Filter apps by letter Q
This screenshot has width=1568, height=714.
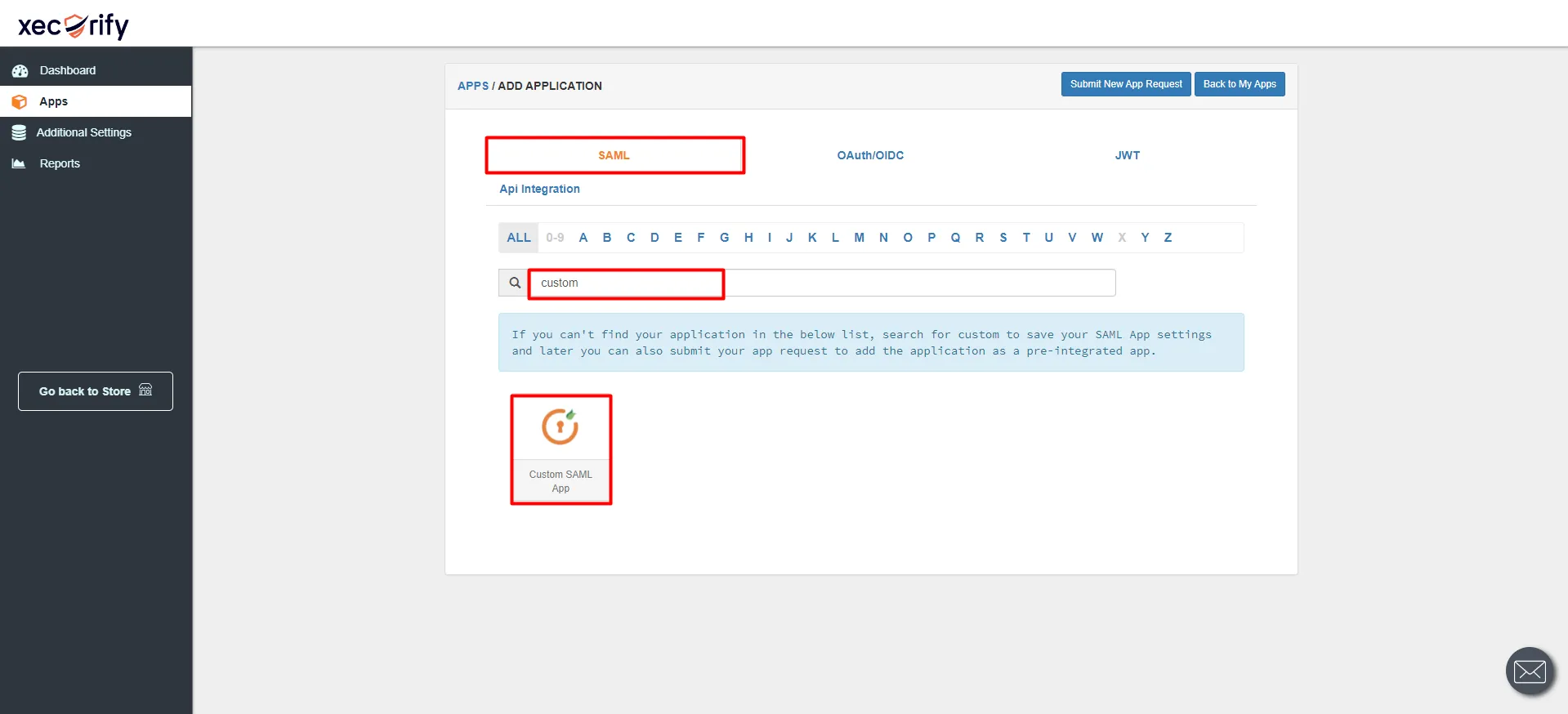coord(955,238)
